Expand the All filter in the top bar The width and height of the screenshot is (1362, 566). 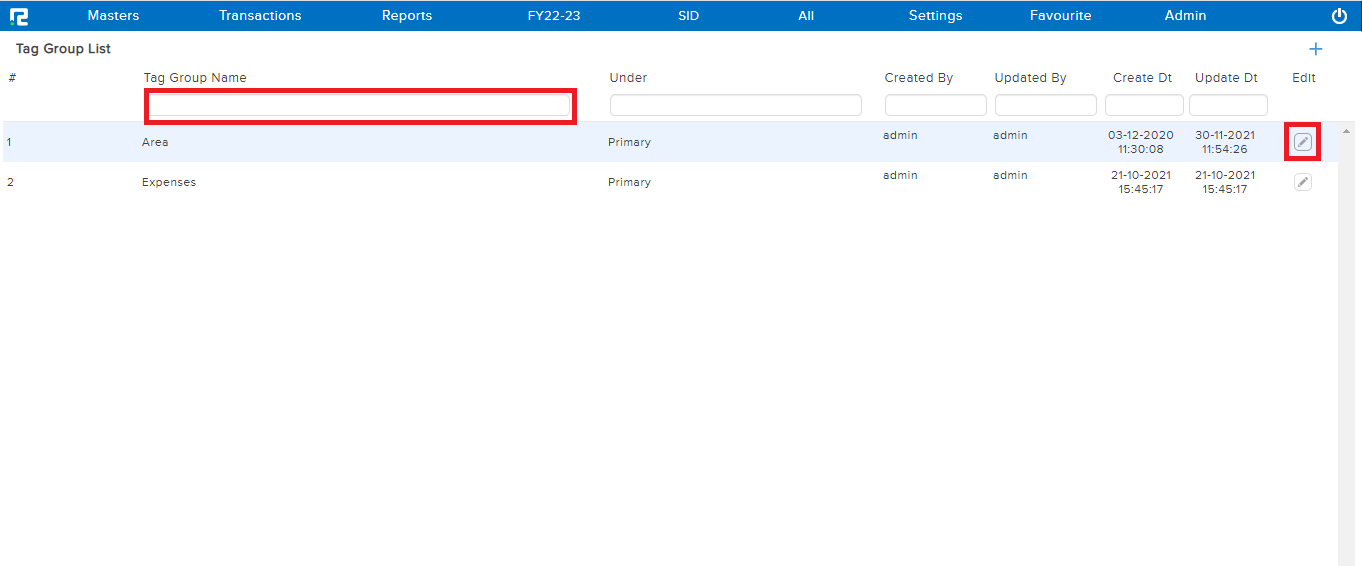[x=806, y=16]
